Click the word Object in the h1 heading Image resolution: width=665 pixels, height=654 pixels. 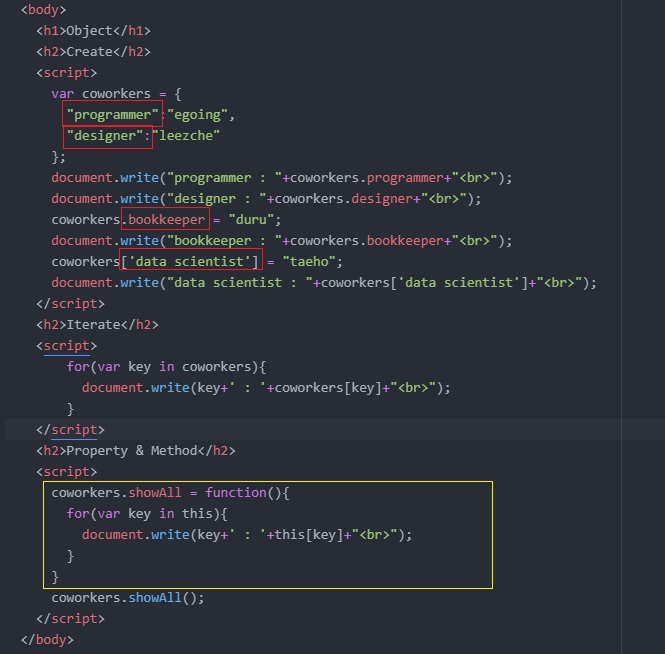point(89,31)
